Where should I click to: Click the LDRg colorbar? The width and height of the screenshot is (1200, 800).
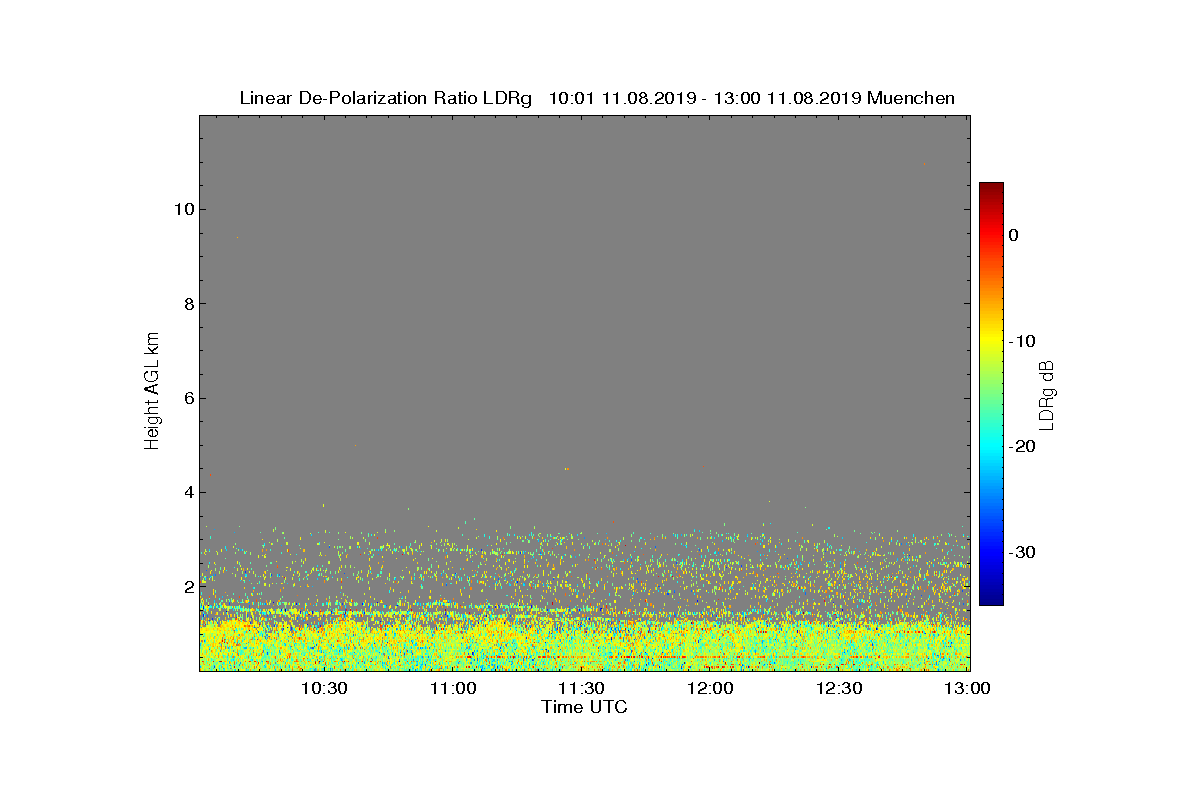point(991,393)
